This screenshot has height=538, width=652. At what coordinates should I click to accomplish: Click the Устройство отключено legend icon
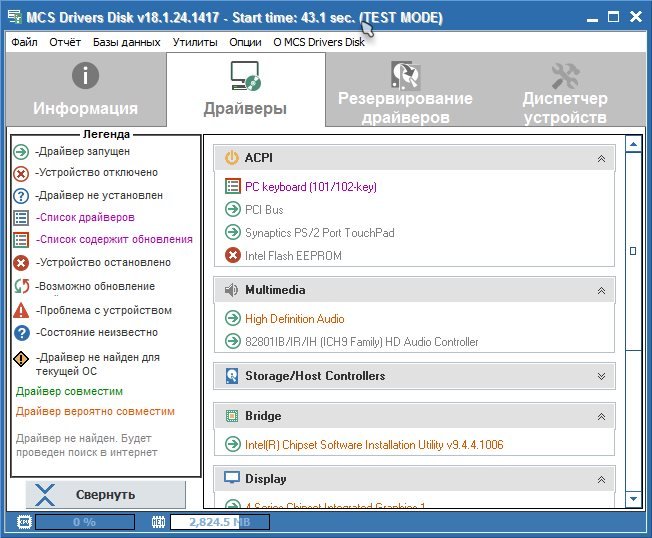21,174
